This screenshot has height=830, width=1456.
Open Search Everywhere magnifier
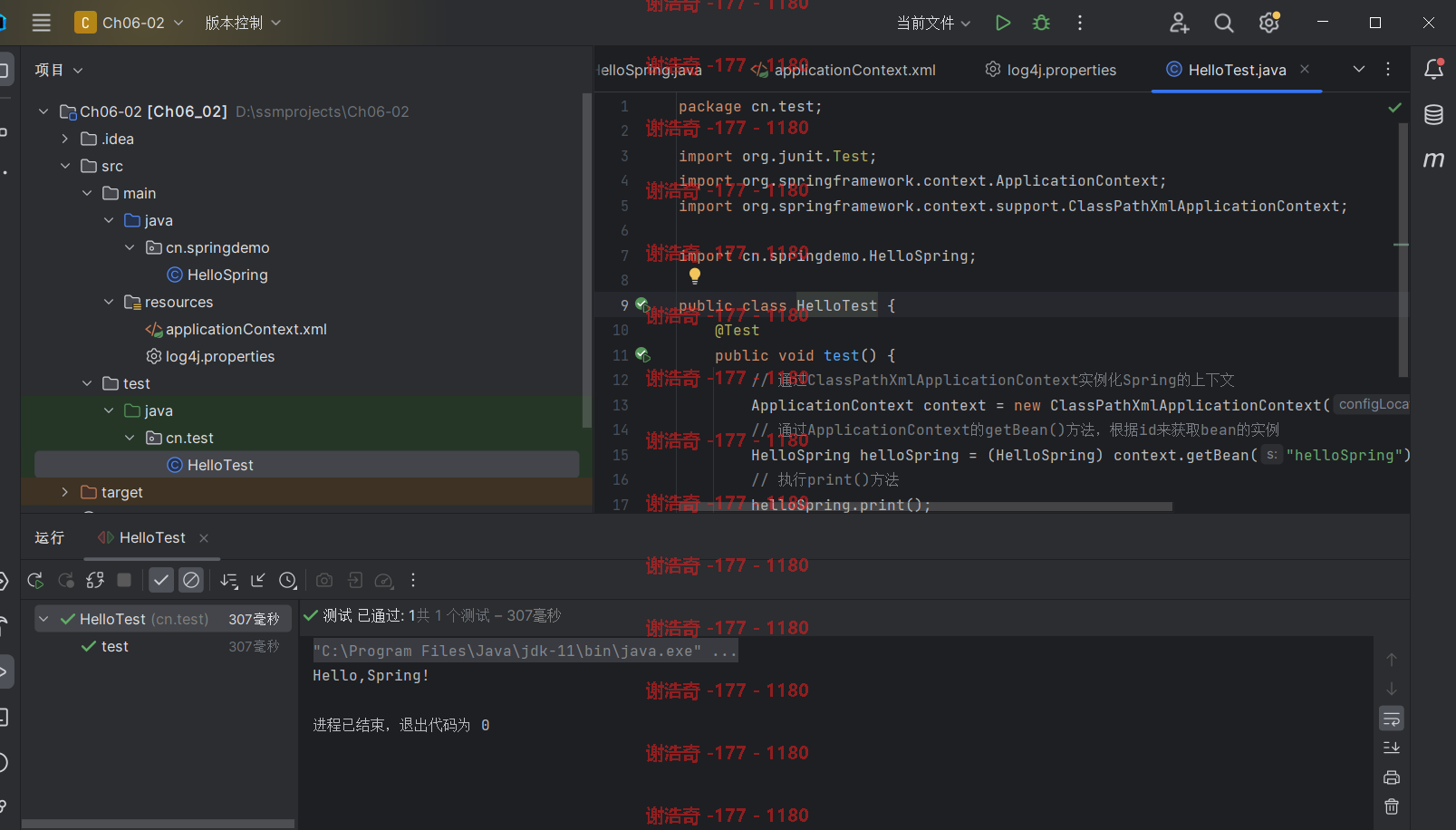[1224, 23]
